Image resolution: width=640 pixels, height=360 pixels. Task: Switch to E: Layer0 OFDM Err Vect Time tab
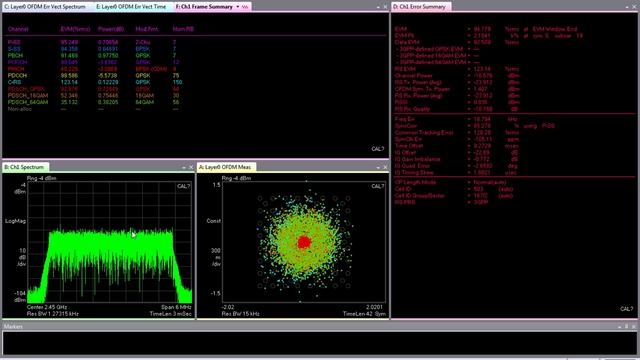[x=131, y=7]
